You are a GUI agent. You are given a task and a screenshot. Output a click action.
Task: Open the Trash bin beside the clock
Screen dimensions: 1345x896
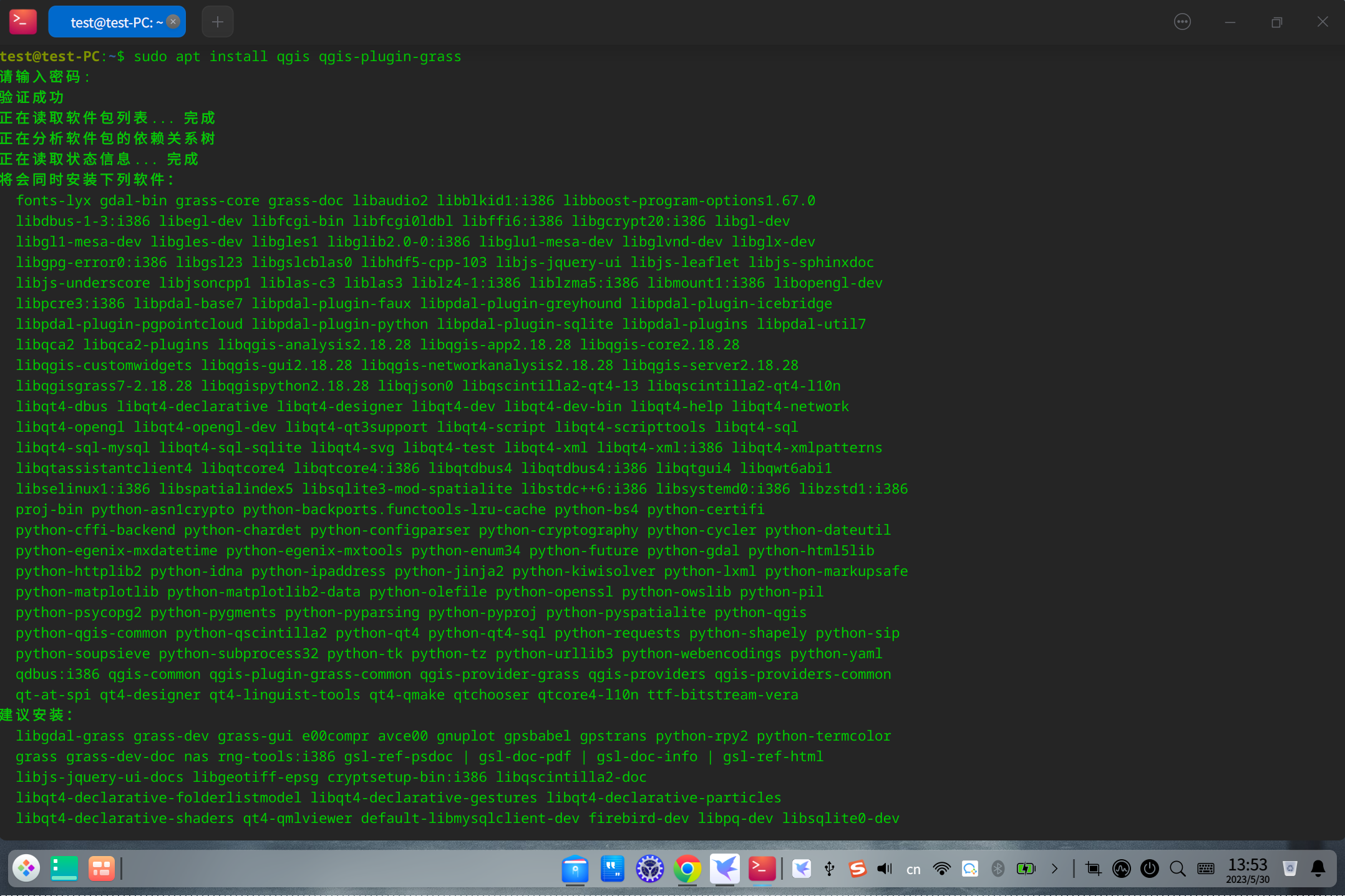[x=1290, y=869]
